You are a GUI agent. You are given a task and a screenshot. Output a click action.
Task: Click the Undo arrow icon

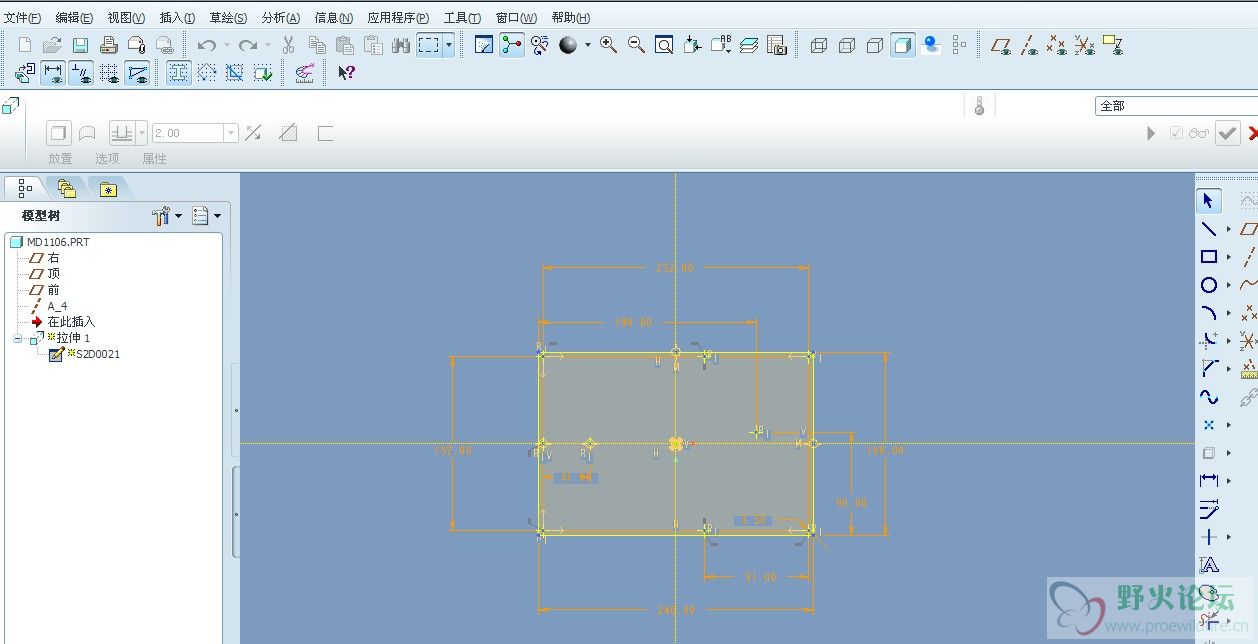click(207, 45)
